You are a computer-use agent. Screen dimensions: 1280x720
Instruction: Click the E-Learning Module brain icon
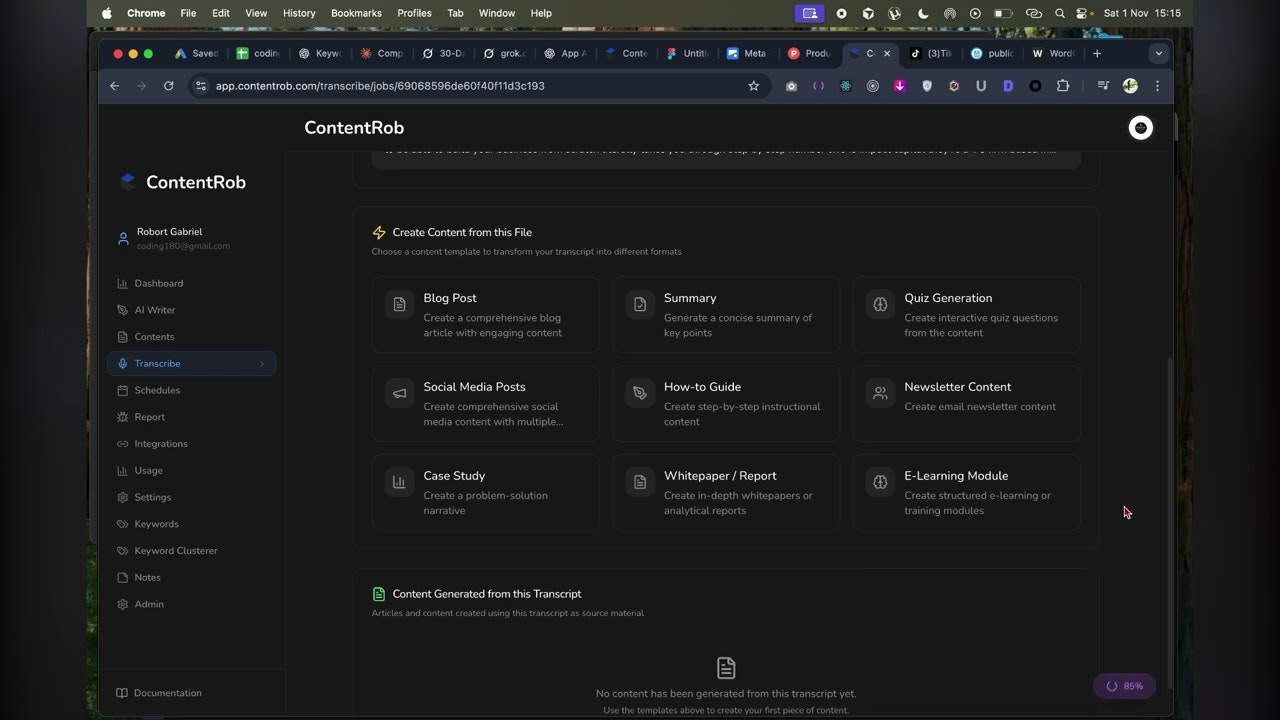(x=880, y=483)
